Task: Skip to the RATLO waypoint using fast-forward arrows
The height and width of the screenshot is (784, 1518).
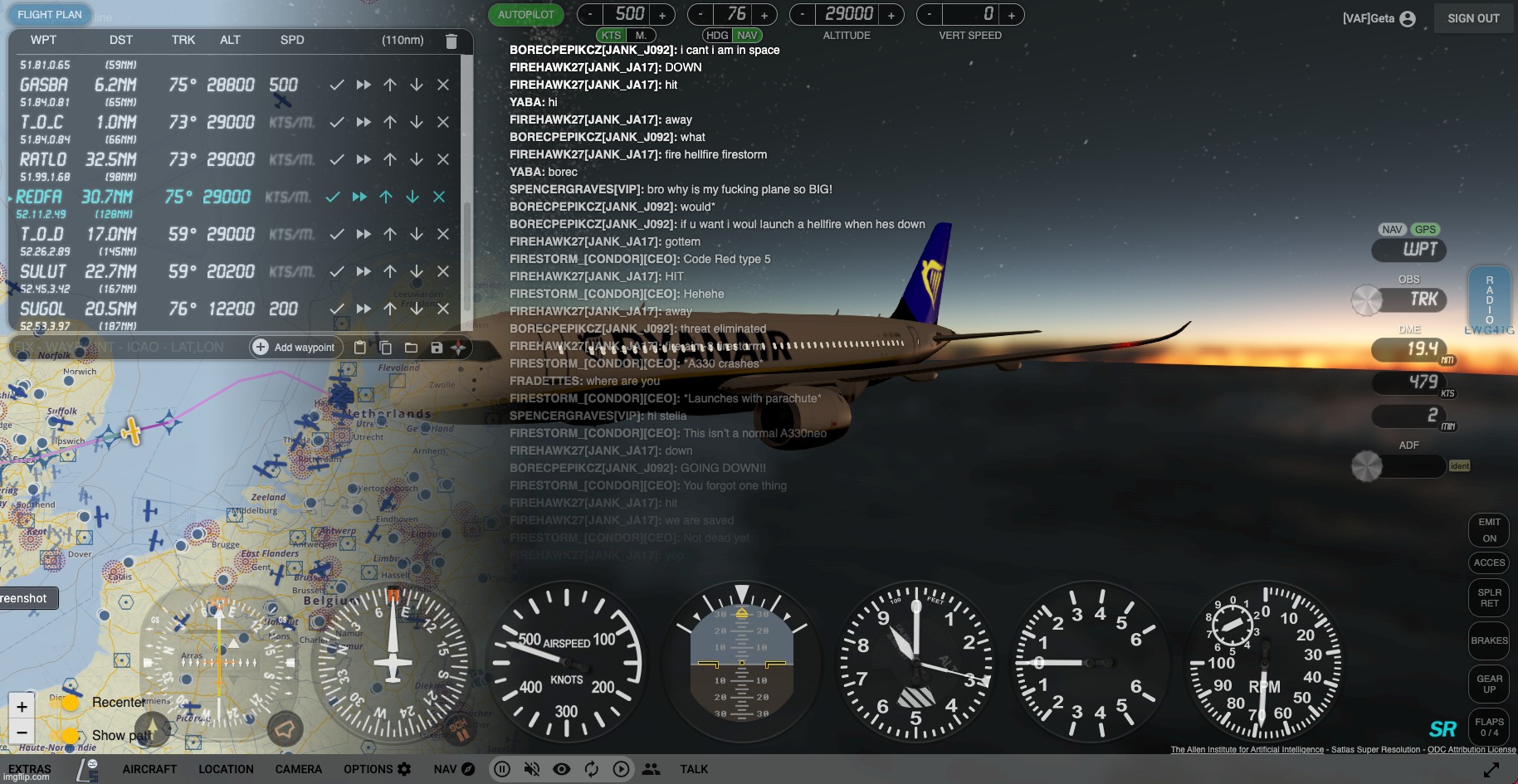Action: coord(364,159)
